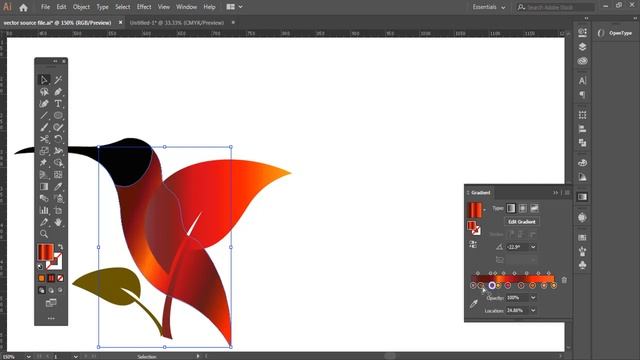Open gradient presets dropdown arrow
The height and width of the screenshot is (360, 640).
484,210
